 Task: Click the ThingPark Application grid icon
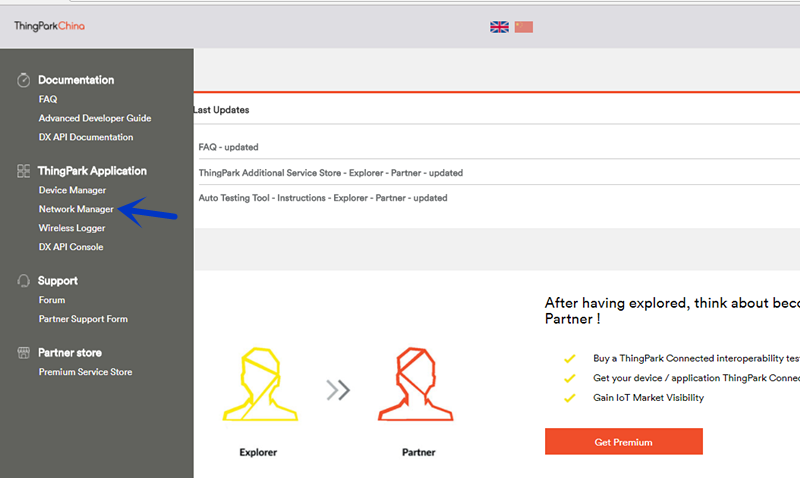click(x=23, y=171)
